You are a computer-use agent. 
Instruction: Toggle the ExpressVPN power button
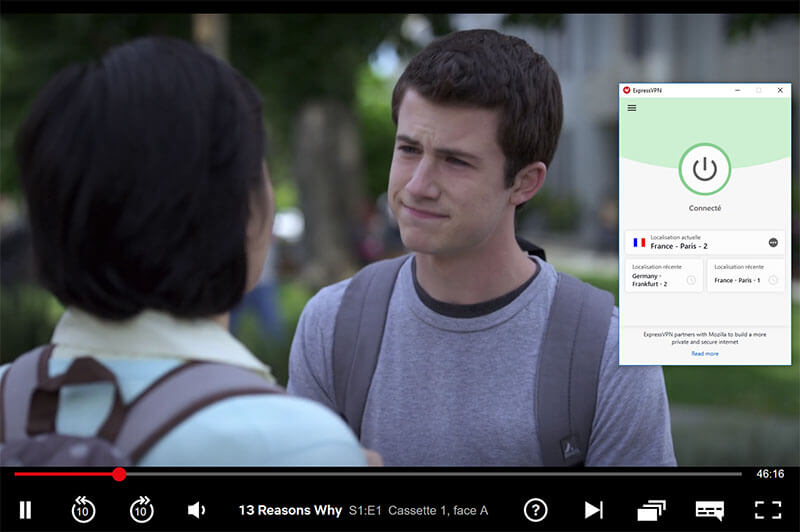pos(705,169)
